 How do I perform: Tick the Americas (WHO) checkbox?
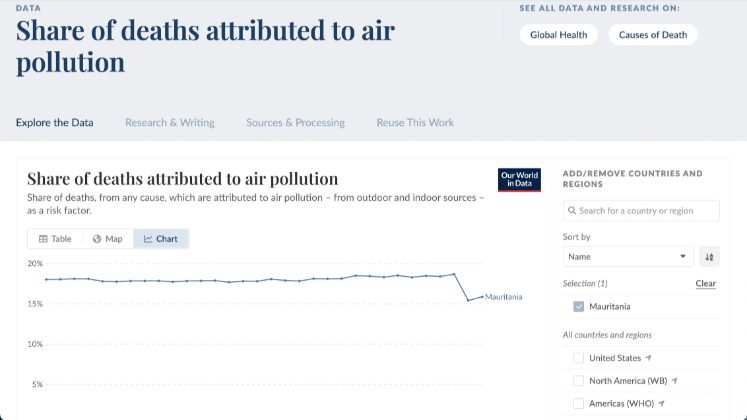tap(578, 403)
